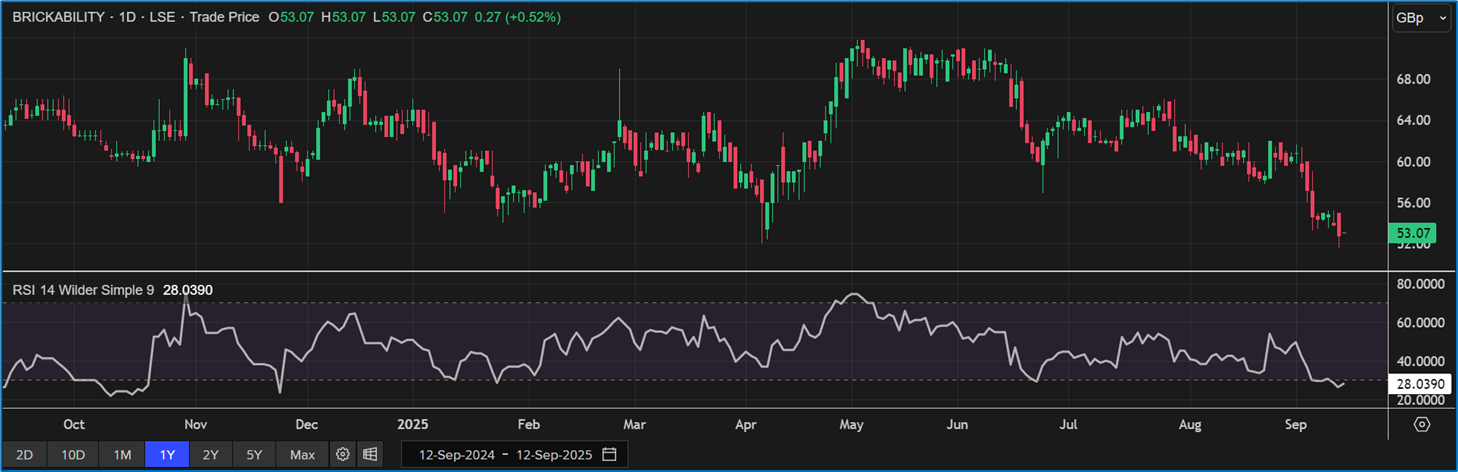This screenshot has height=472, width=1458.
Task: Expand the GBp currency dropdown
Action: click(1422, 18)
